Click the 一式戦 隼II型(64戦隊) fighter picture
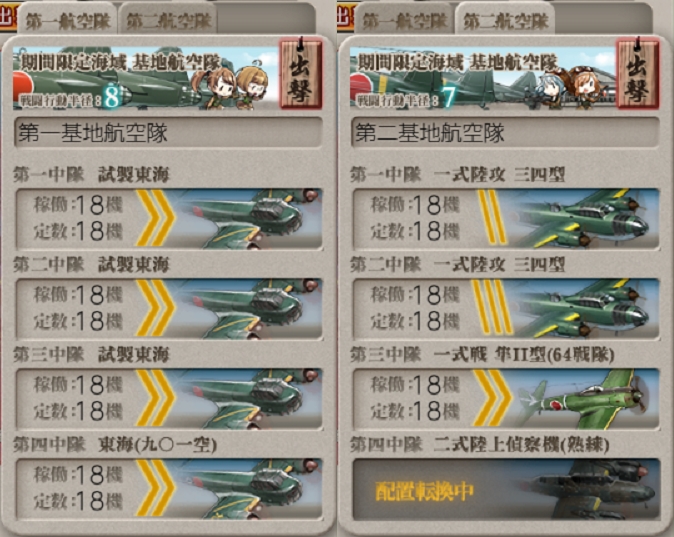 [x=584, y=399]
